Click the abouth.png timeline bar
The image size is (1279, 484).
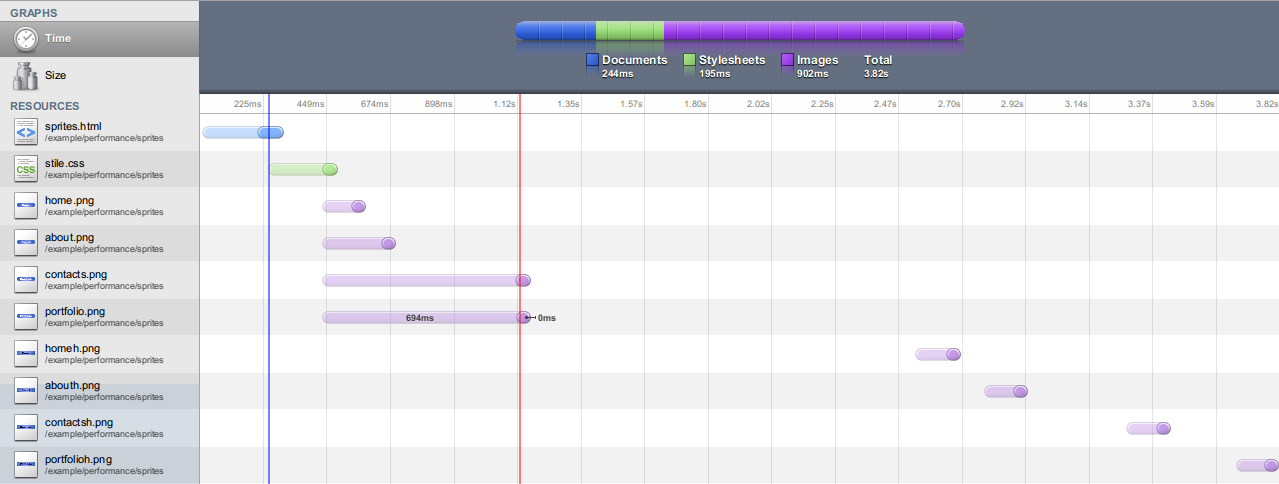pyautogui.click(x=1006, y=391)
